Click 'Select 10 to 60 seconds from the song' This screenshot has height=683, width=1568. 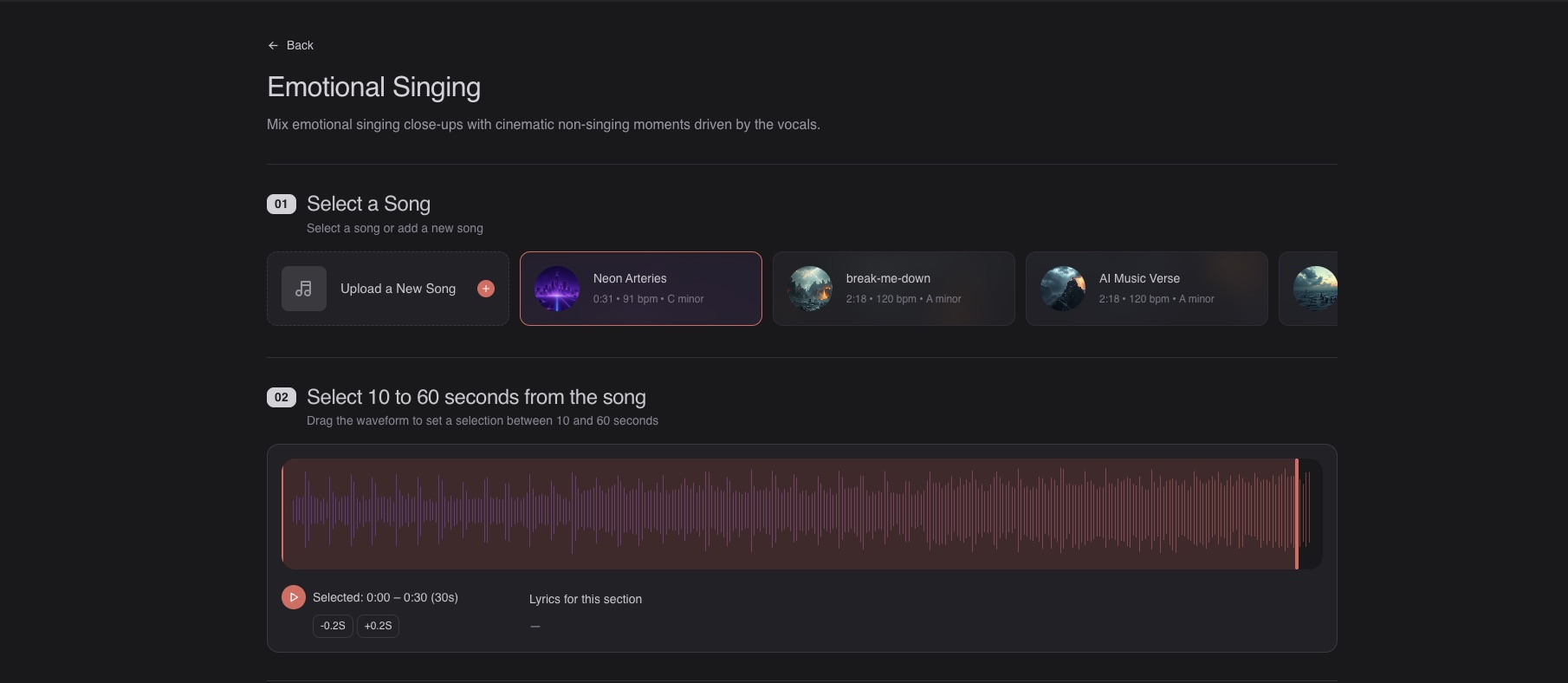coord(476,397)
